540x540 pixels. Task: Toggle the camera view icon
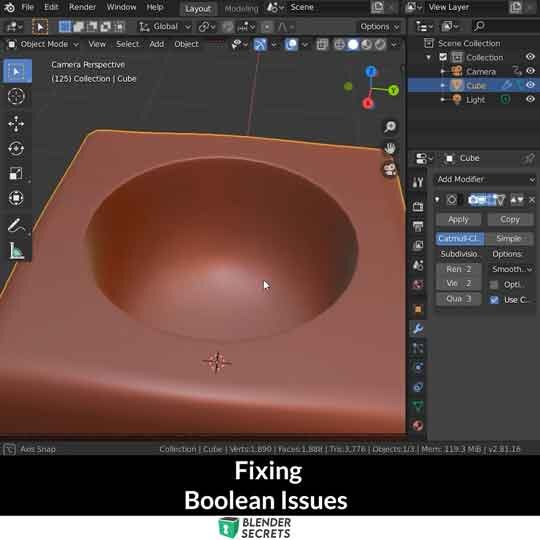(x=390, y=169)
